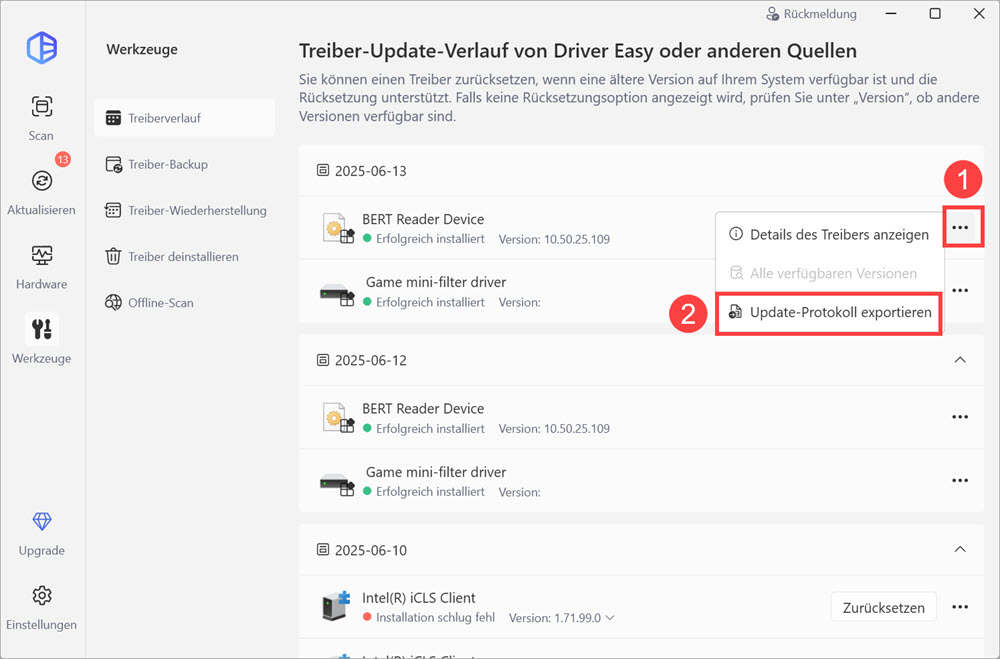Click the Intel(R) iCLS Client device icon
The image size is (1000, 659).
336,607
